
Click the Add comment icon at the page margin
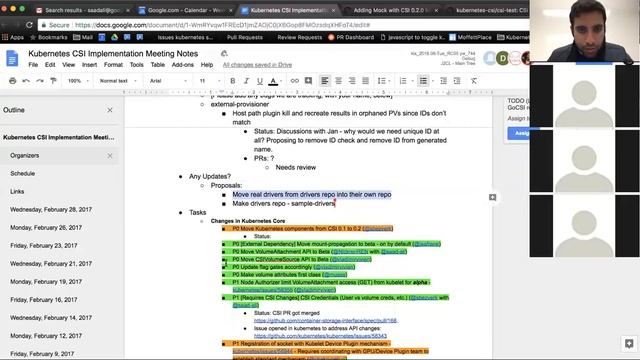493,198
